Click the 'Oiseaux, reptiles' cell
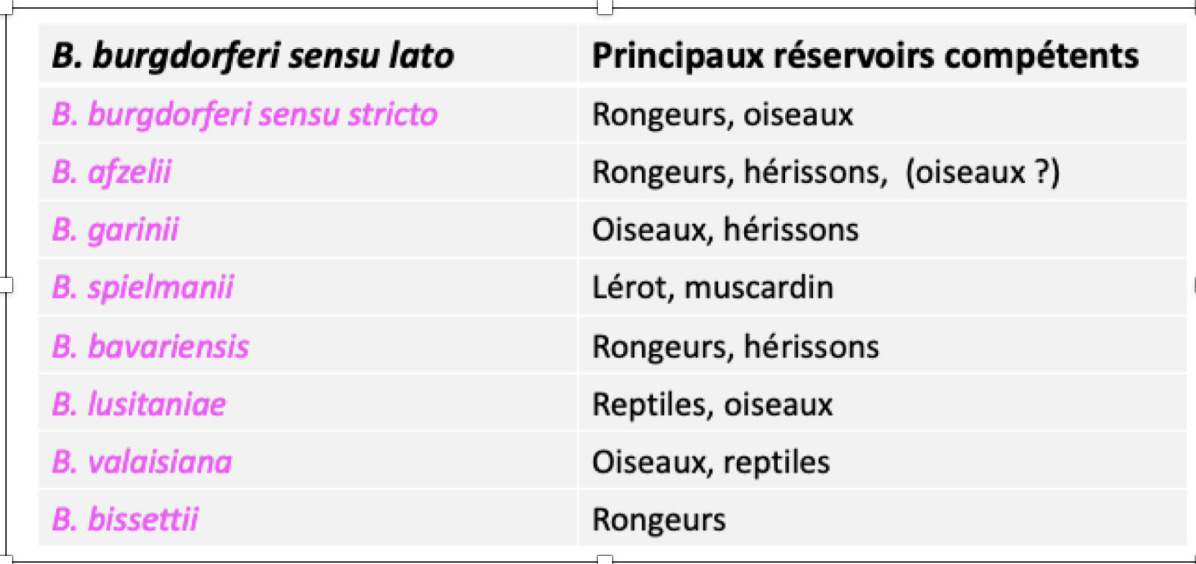The height and width of the screenshot is (564, 1196). 883,461
